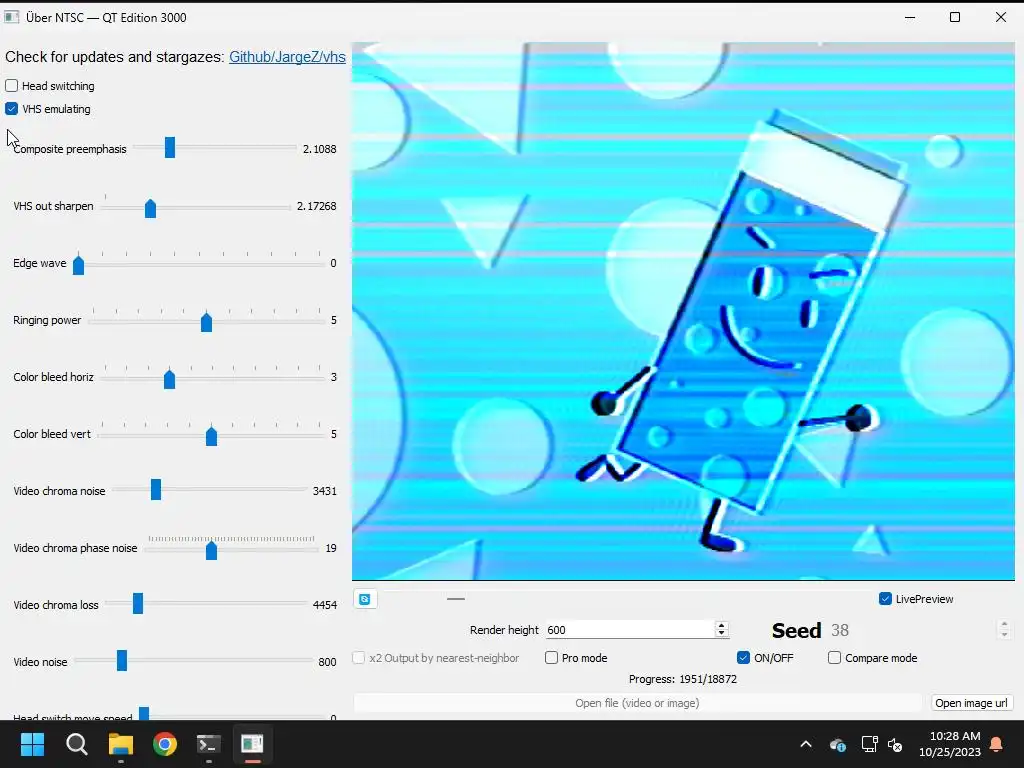The image size is (1024, 768).
Task: Click the taskbar clock and date
Action: [x=950, y=744]
